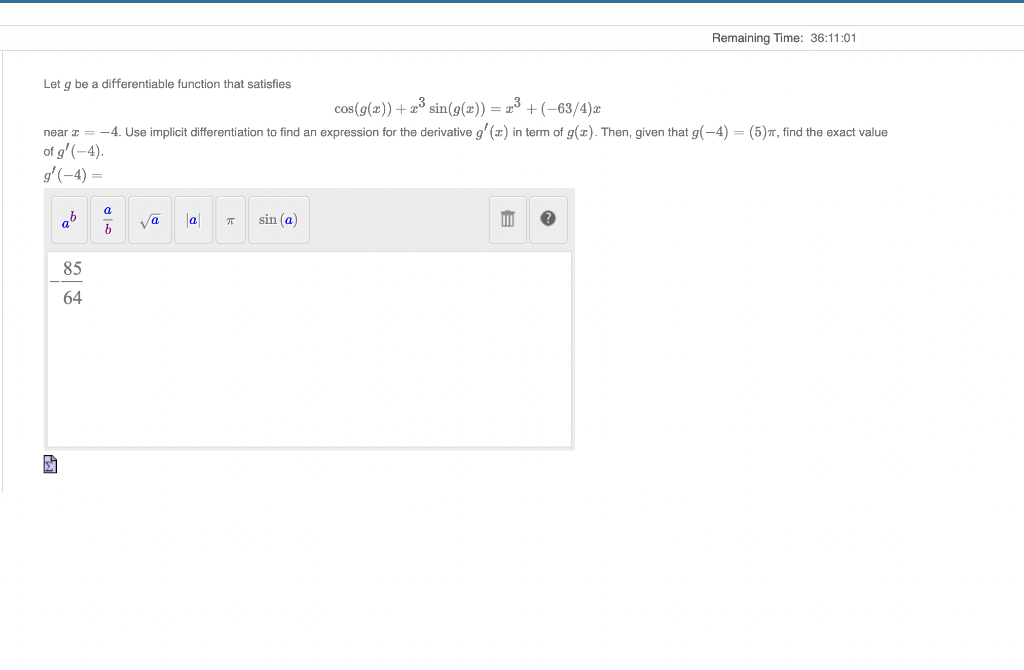
Task: Click the problem statement about differentiable g
Action: [x=167, y=84]
